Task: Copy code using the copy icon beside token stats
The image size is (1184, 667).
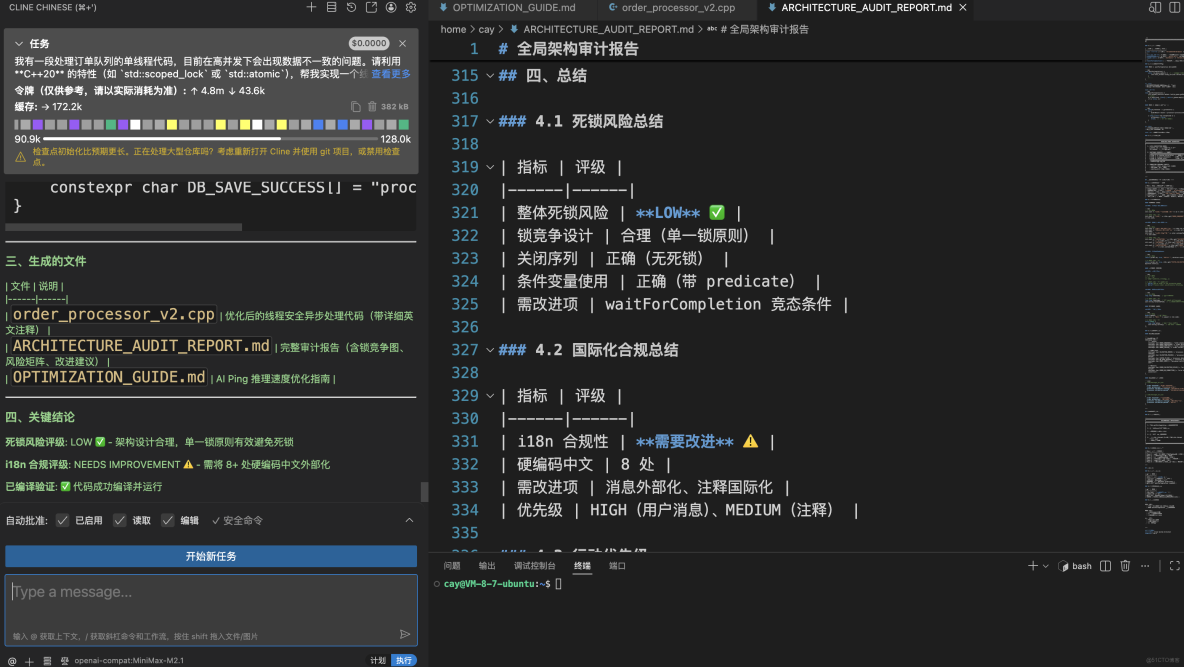Action: pos(356,105)
